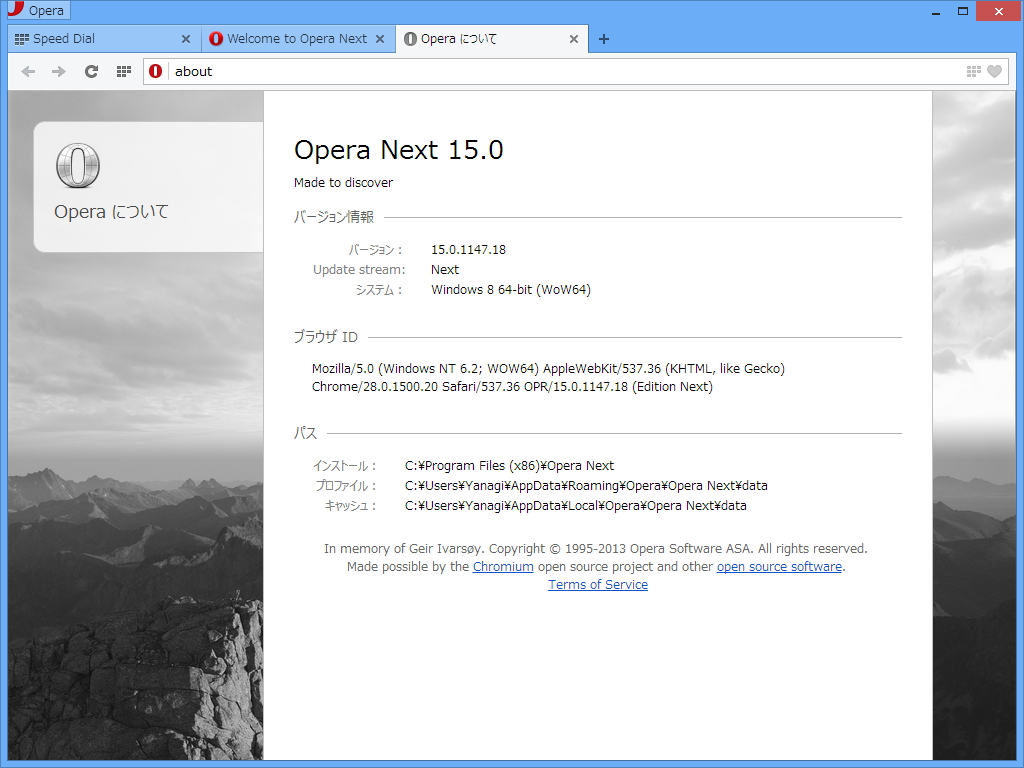
Task: Click the Opera O logo on the thumbnail
Action: (79, 165)
